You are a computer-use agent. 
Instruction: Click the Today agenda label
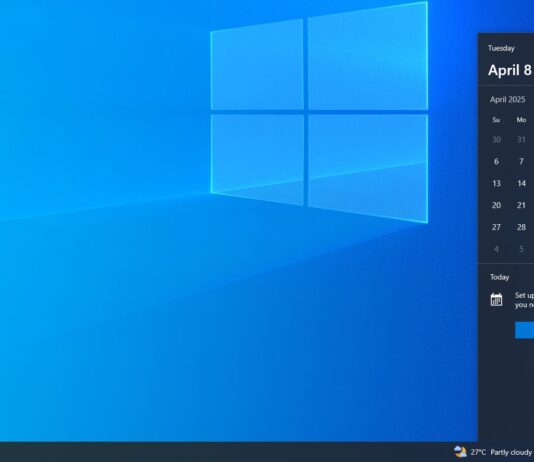[x=499, y=277]
